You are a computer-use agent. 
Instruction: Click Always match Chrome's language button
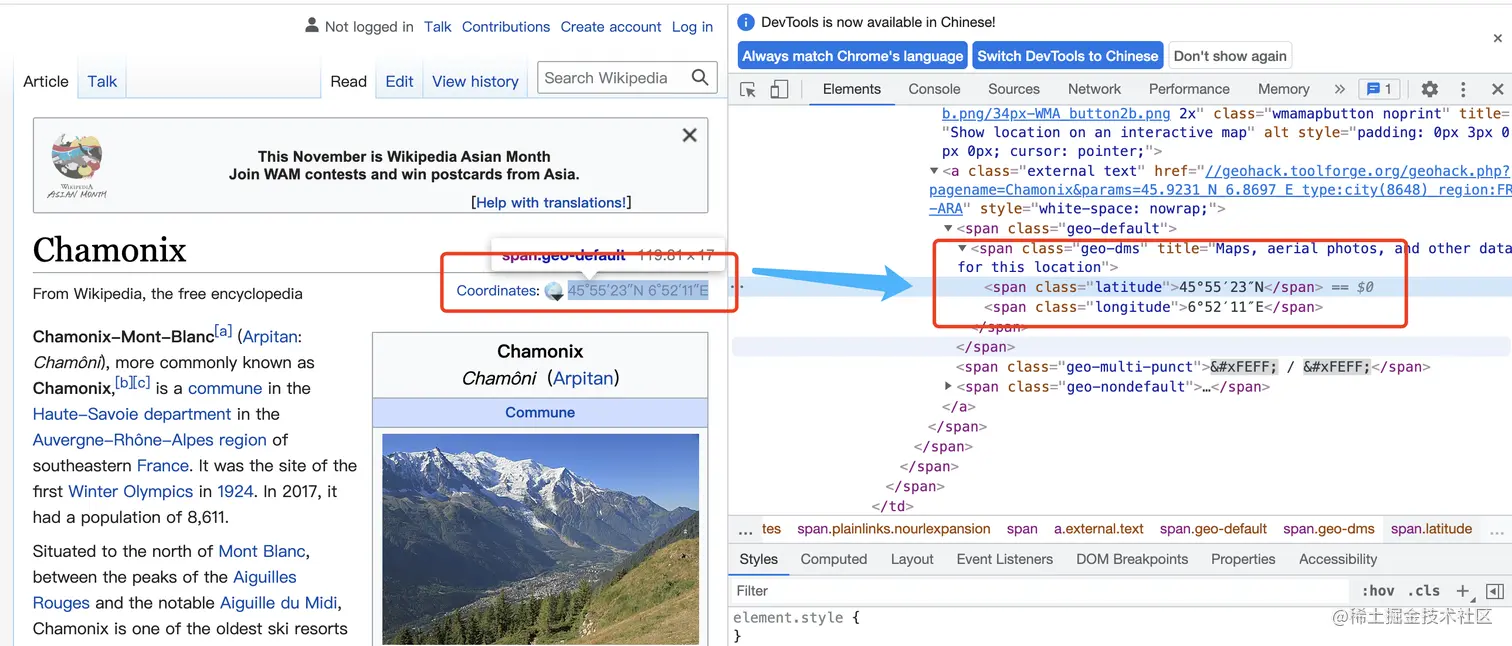pyautogui.click(x=853, y=56)
